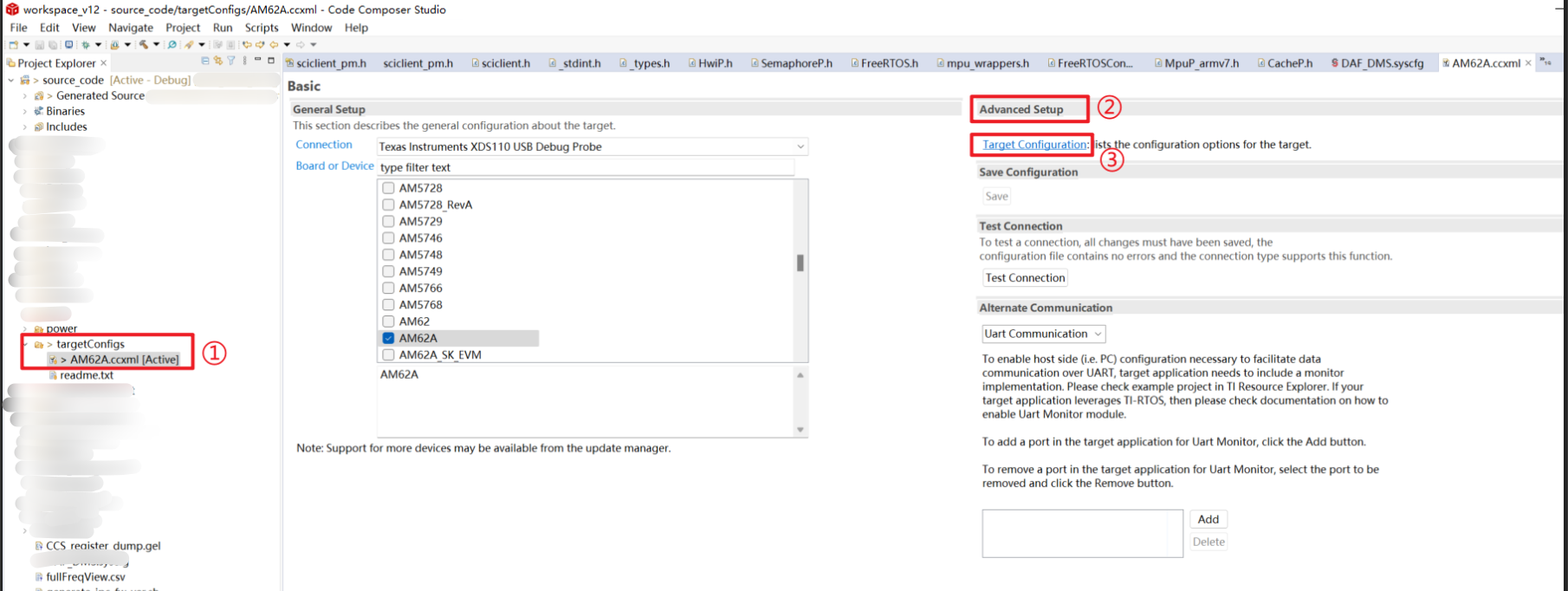Tick the AM62A_SK_EVM device checkbox
The height and width of the screenshot is (591, 1568).
pos(388,354)
